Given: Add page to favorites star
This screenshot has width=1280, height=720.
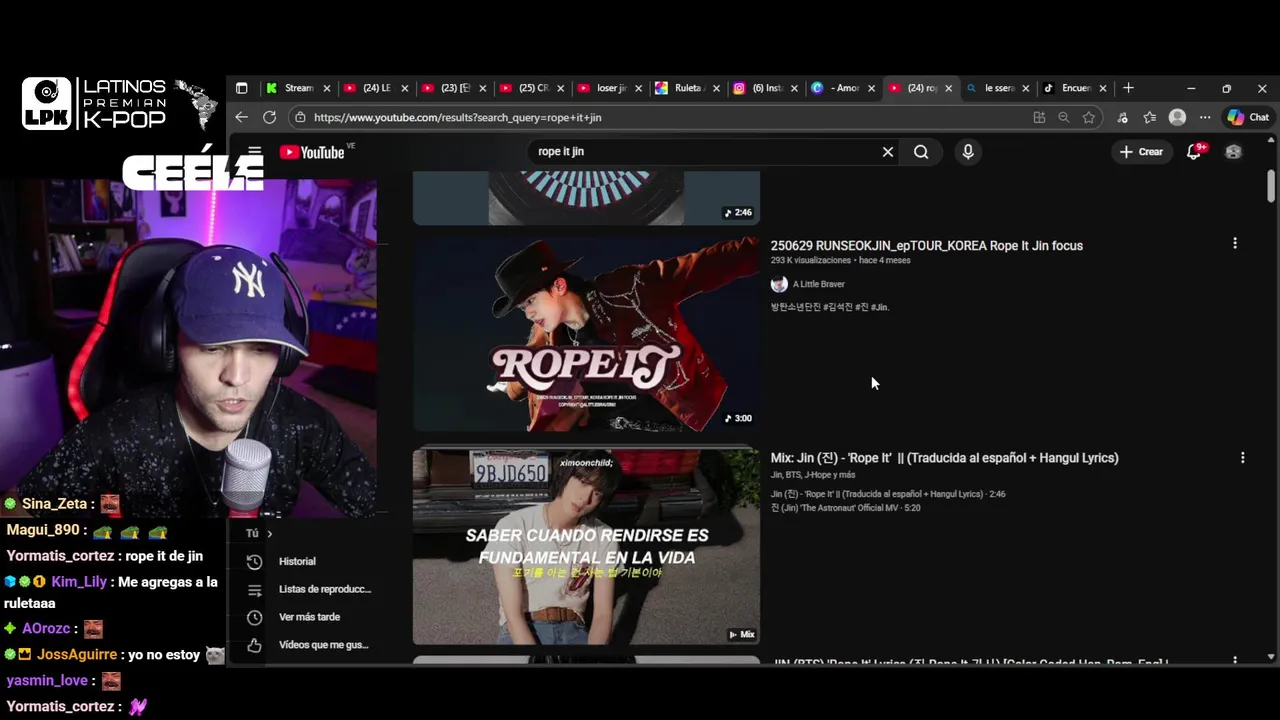Looking at the screenshot, I should click(x=1089, y=117).
